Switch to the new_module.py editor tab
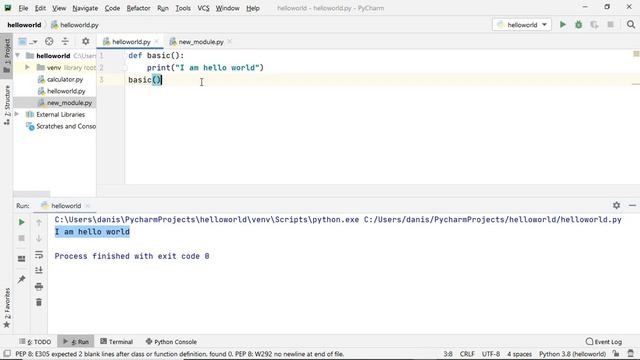Image resolution: width=640 pixels, height=360 pixels. [x=201, y=42]
